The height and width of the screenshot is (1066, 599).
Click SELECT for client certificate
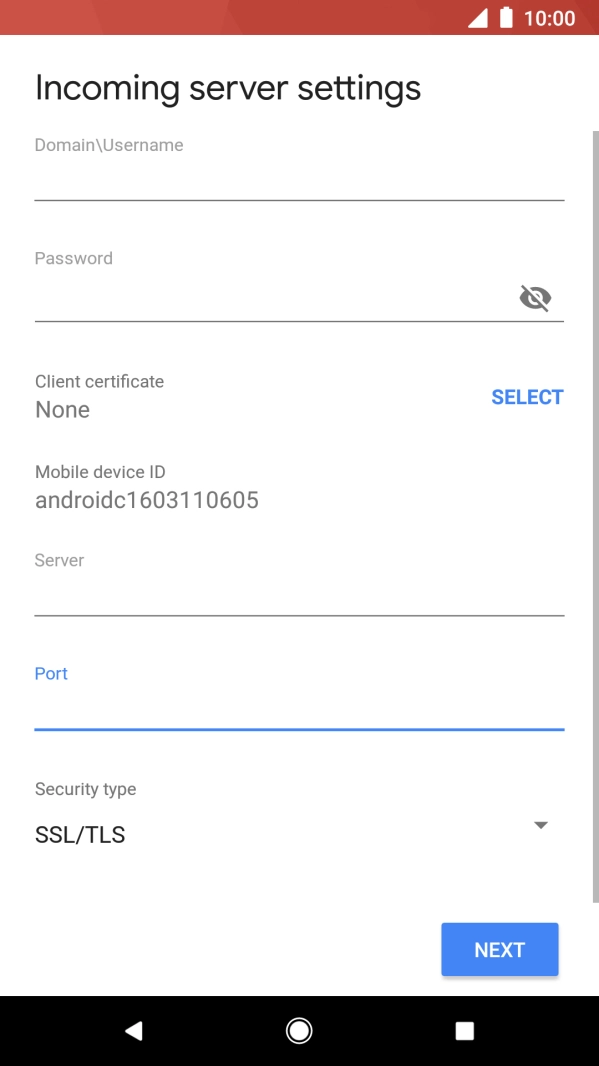528,397
